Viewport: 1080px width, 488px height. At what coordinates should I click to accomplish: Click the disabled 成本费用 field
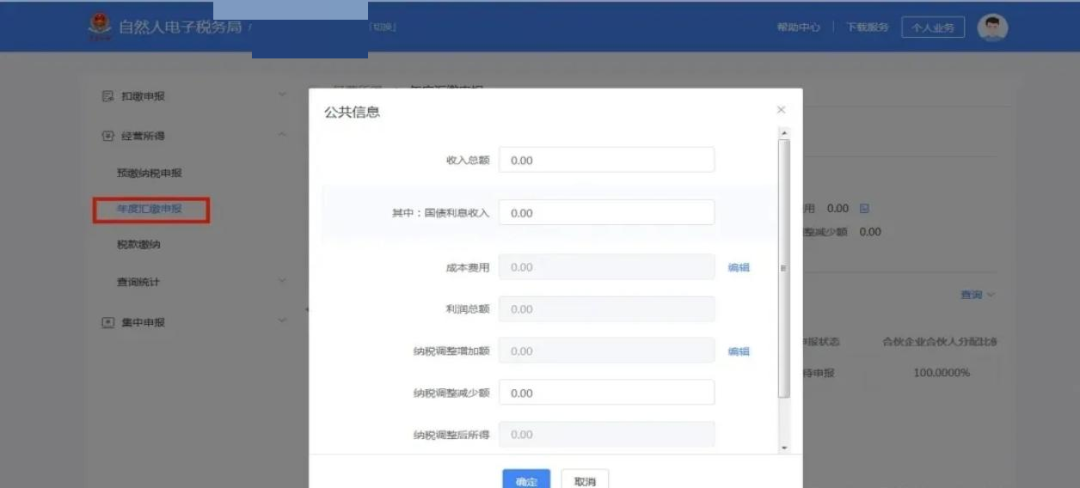pyautogui.click(x=607, y=267)
